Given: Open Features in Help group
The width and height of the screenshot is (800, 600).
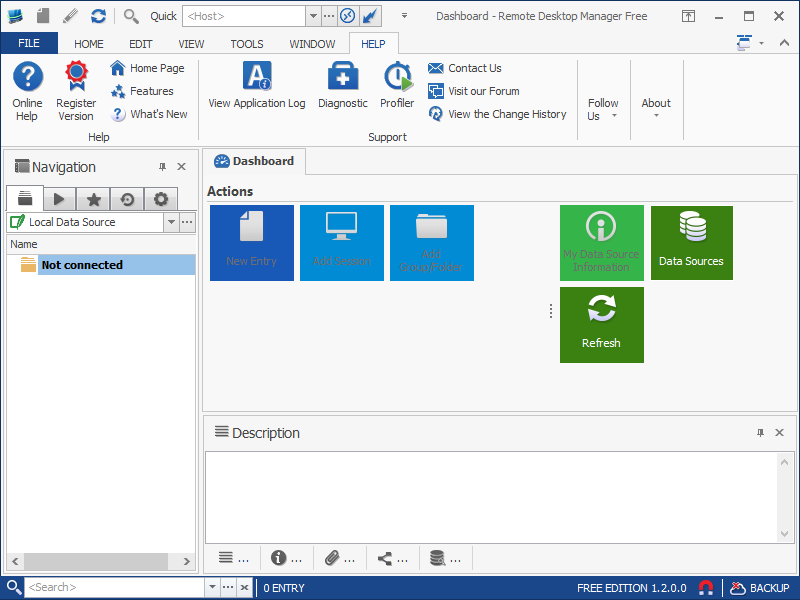Looking at the screenshot, I should pos(142,91).
